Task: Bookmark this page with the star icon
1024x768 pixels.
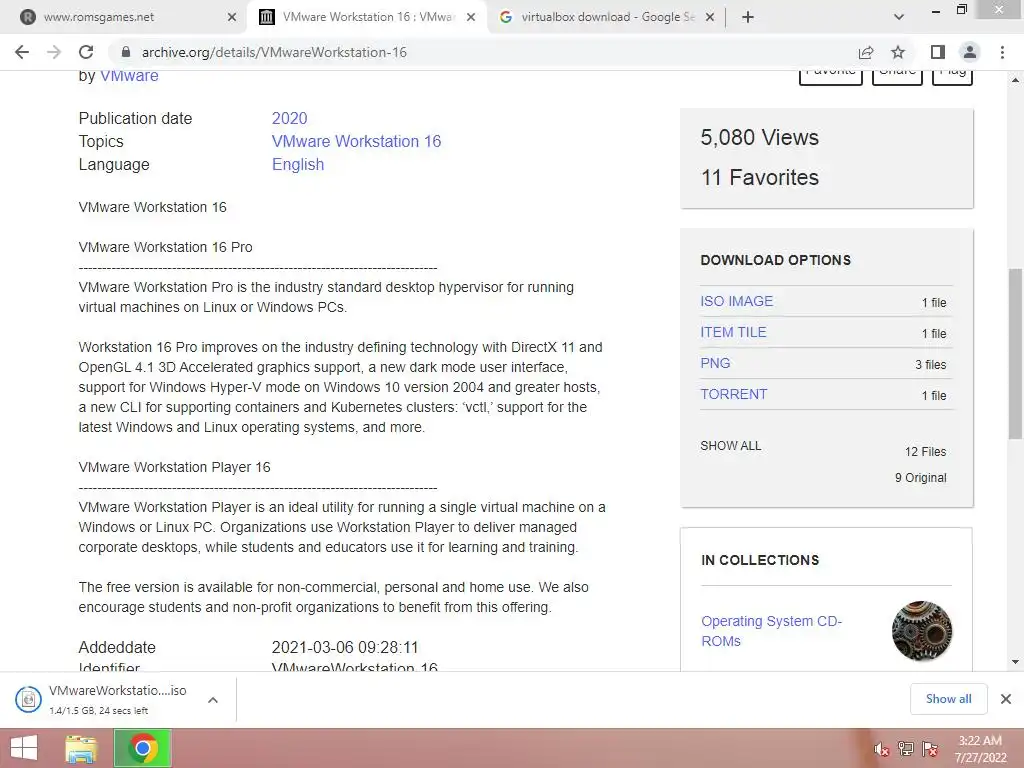Action: [898, 52]
